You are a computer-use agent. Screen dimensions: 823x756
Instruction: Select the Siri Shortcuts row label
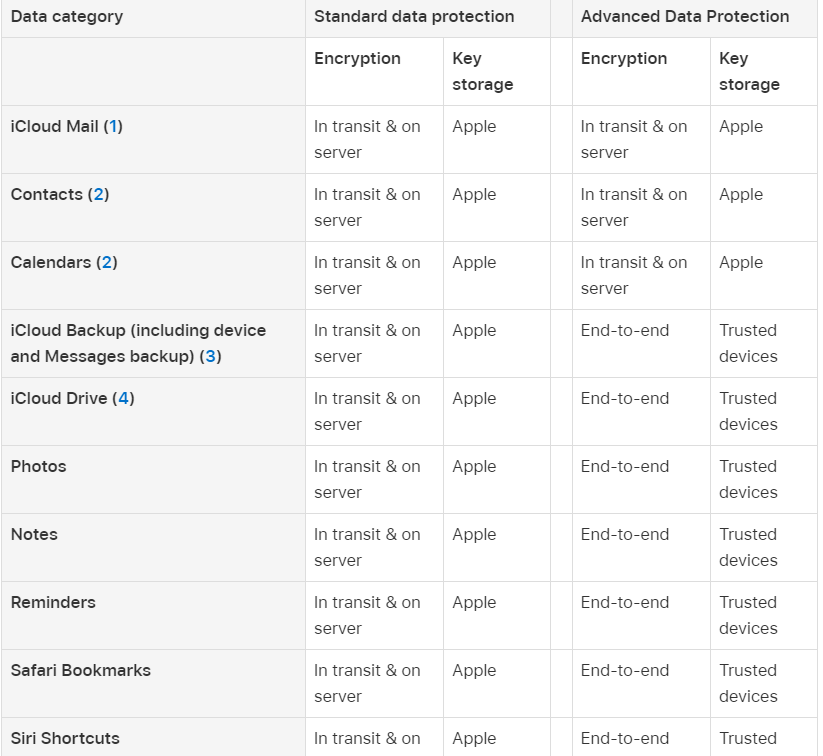[x=65, y=738]
